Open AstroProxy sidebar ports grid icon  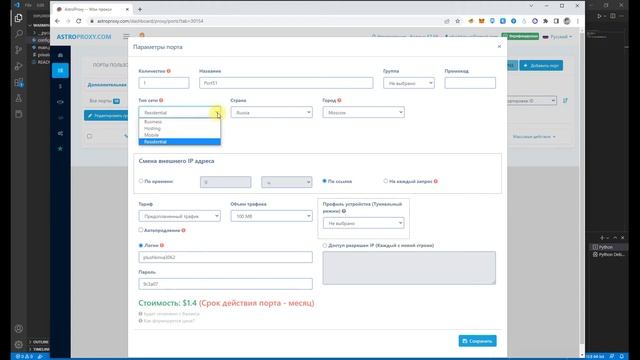[x=60, y=70]
